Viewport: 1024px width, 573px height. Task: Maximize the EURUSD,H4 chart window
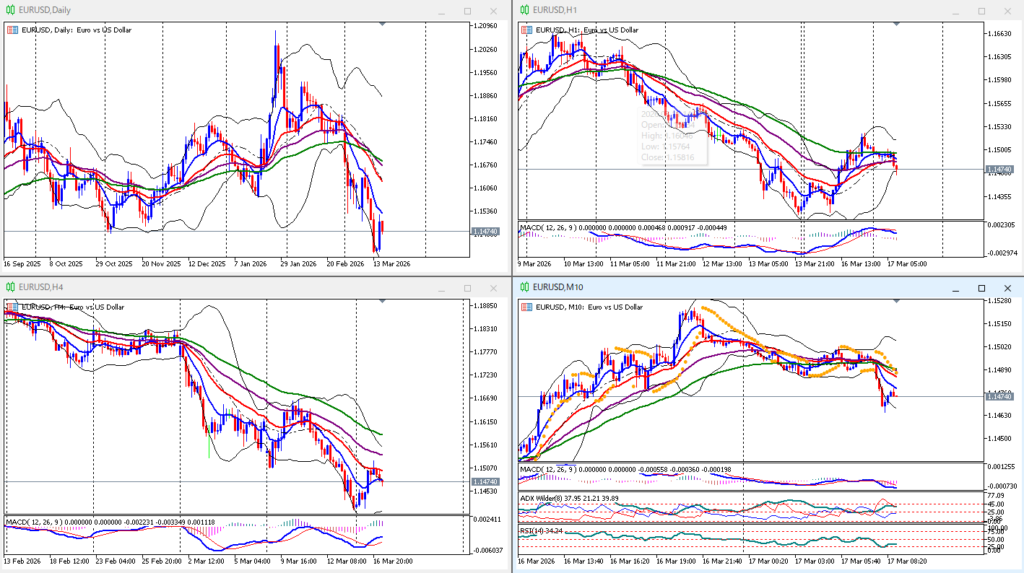[x=467, y=287]
